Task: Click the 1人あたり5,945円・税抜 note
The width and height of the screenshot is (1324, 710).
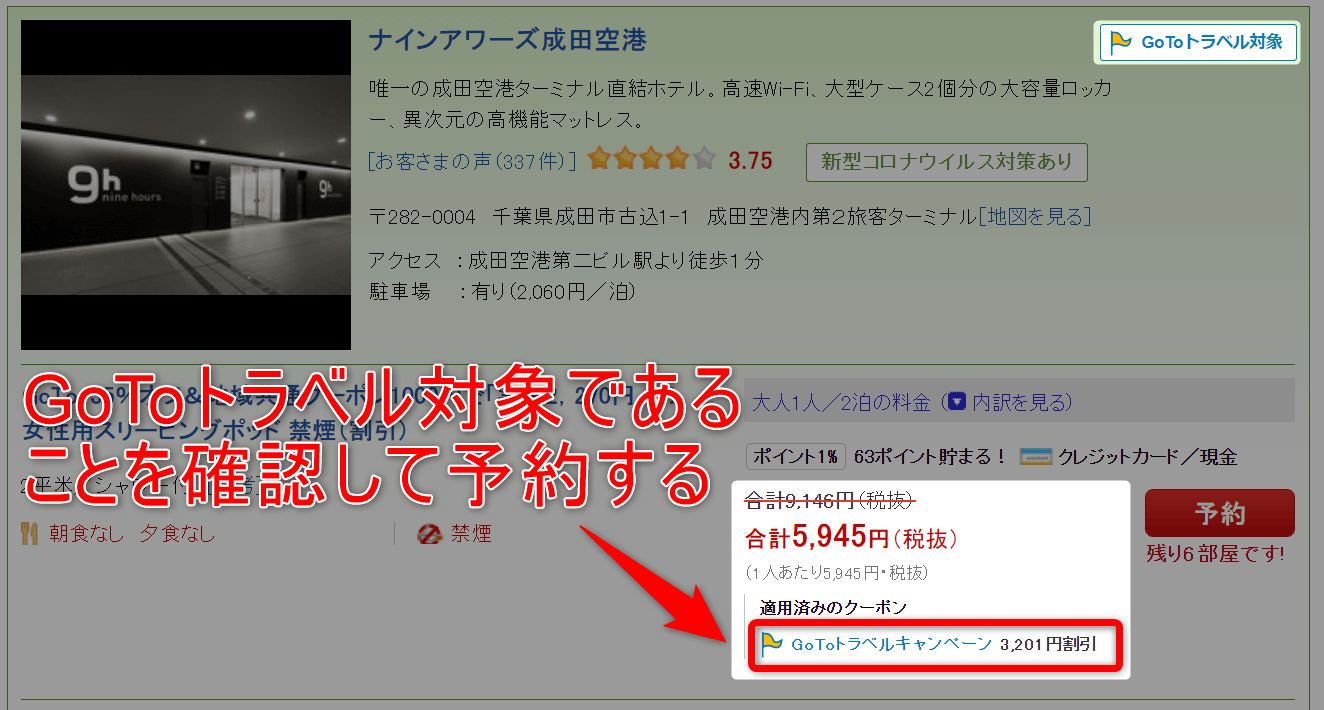Action: [837, 573]
